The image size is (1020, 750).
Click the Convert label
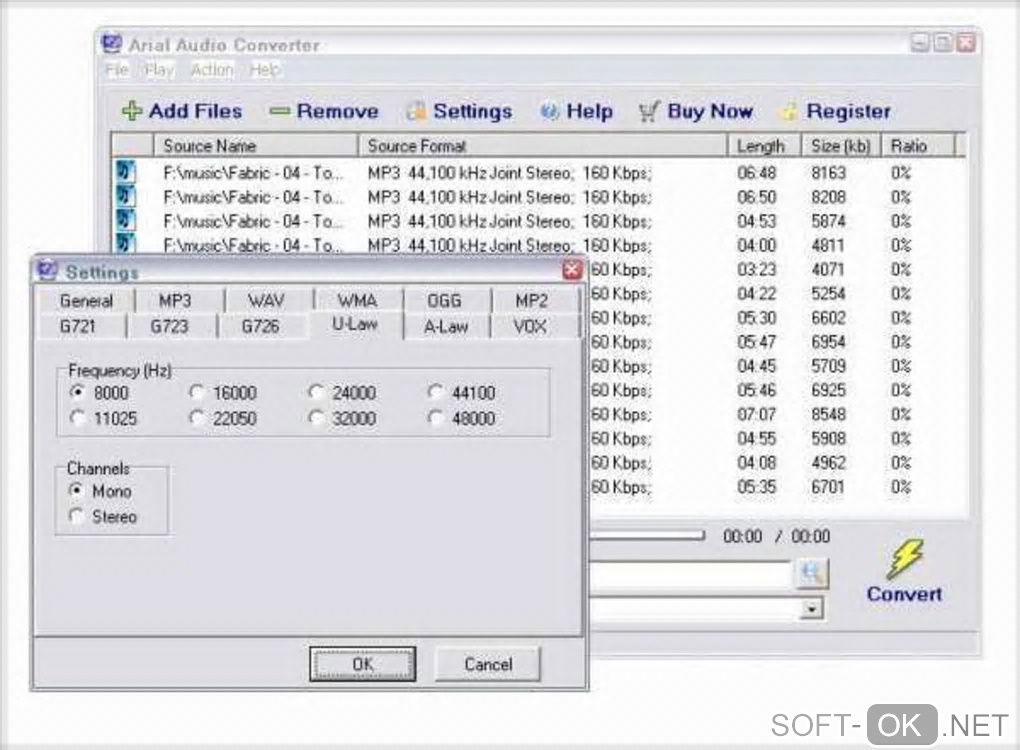coord(904,594)
